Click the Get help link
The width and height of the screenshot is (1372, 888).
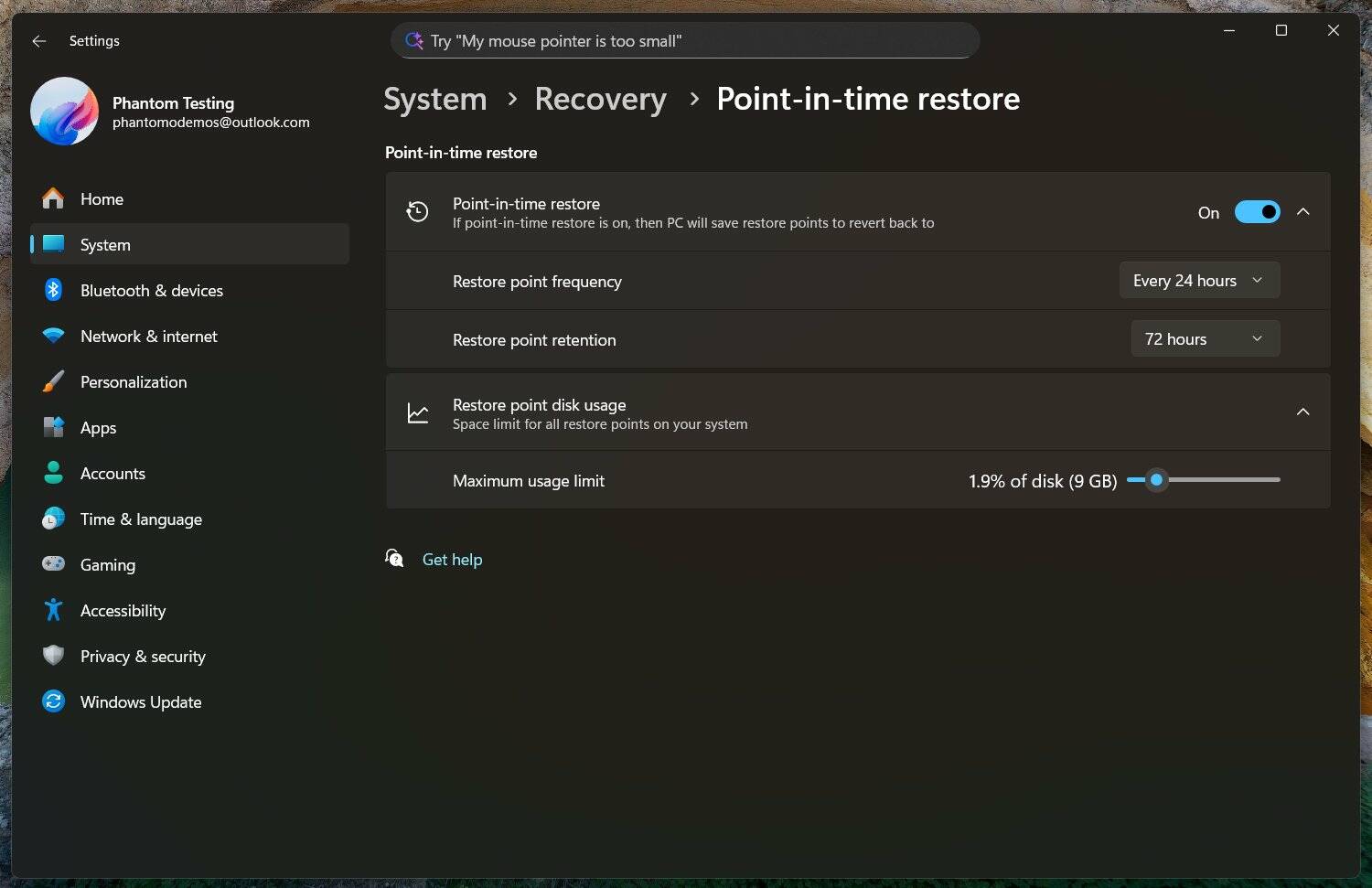point(452,560)
